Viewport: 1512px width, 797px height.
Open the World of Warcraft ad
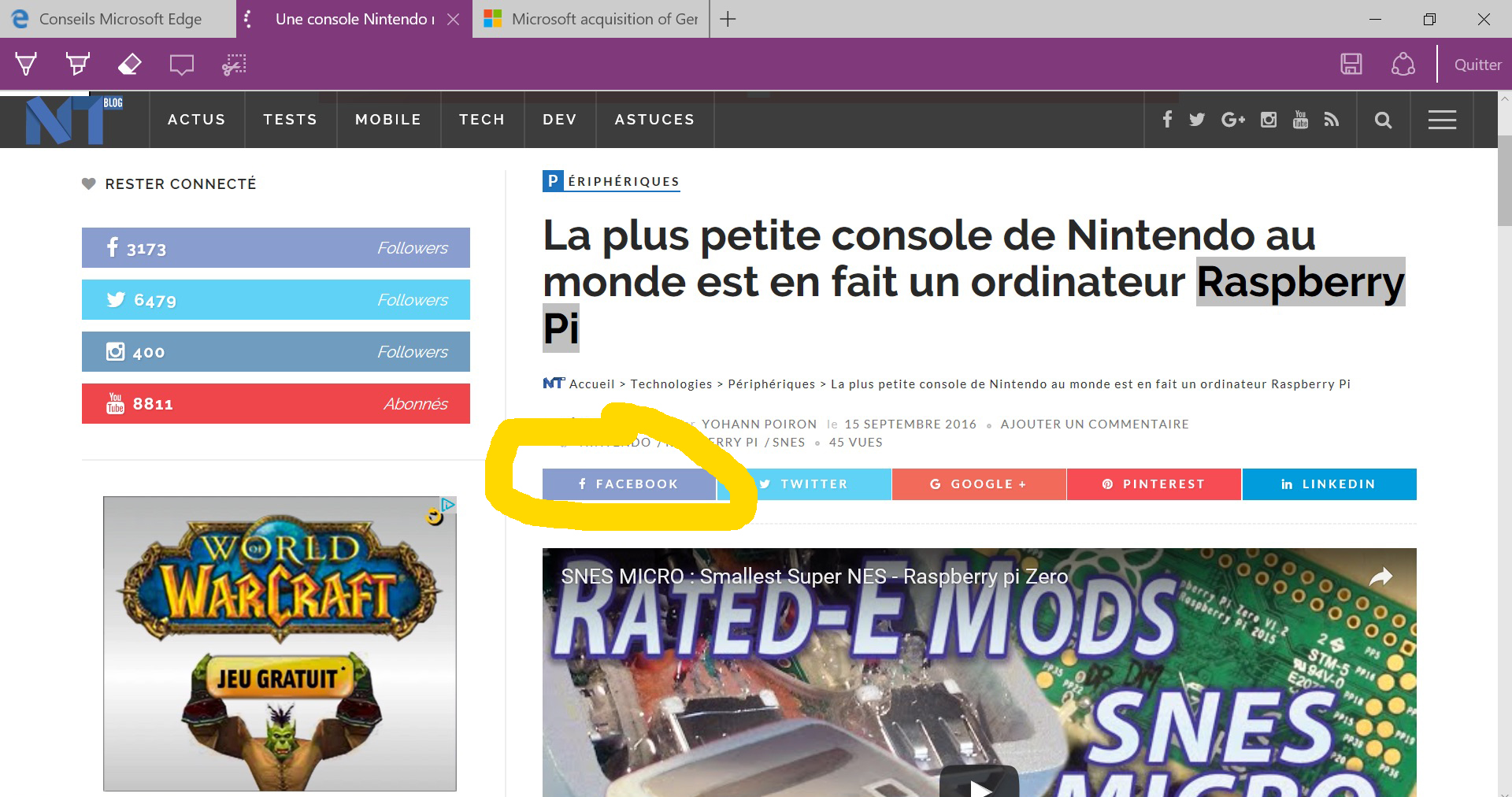pos(280,643)
